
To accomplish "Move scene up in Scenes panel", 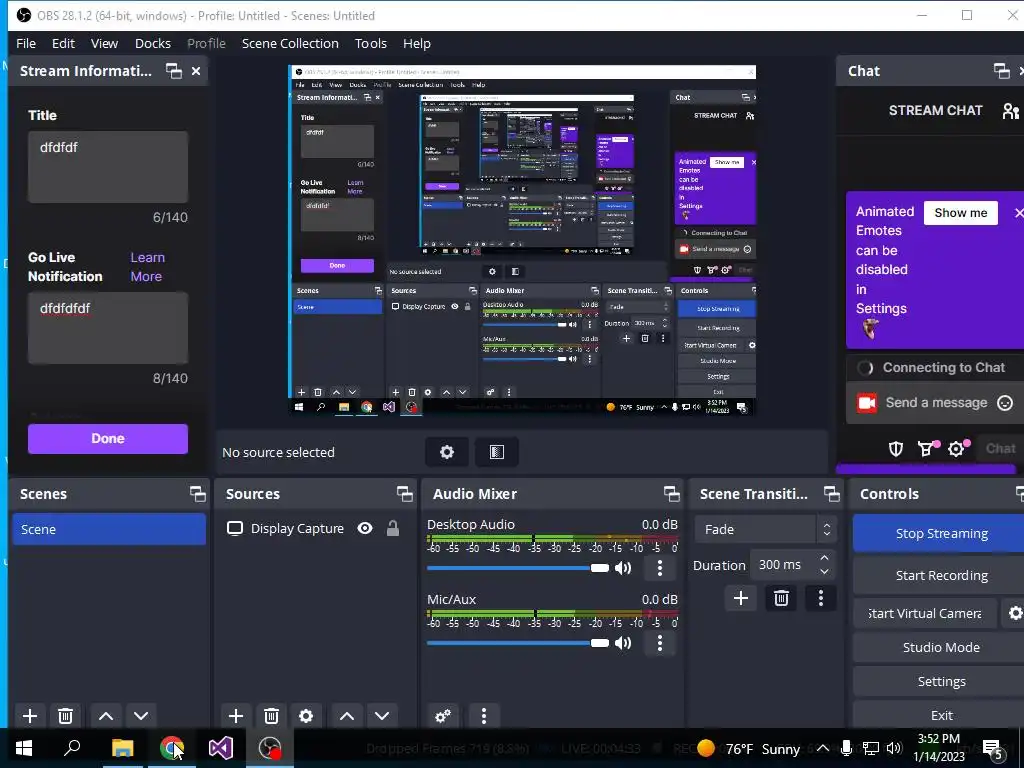I will [x=106, y=716].
